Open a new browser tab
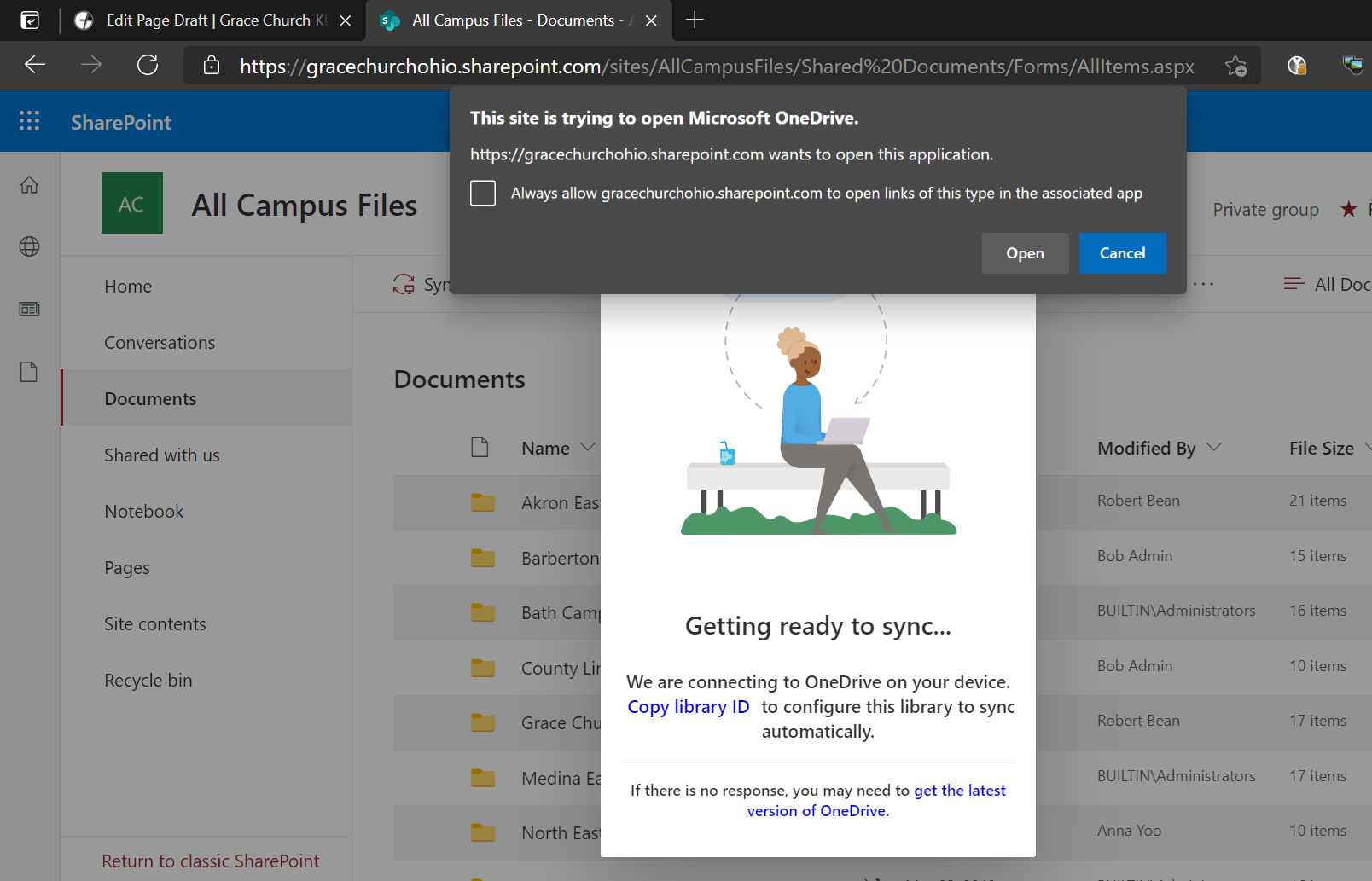The width and height of the screenshot is (1372, 881). click(x=695, y=20)
